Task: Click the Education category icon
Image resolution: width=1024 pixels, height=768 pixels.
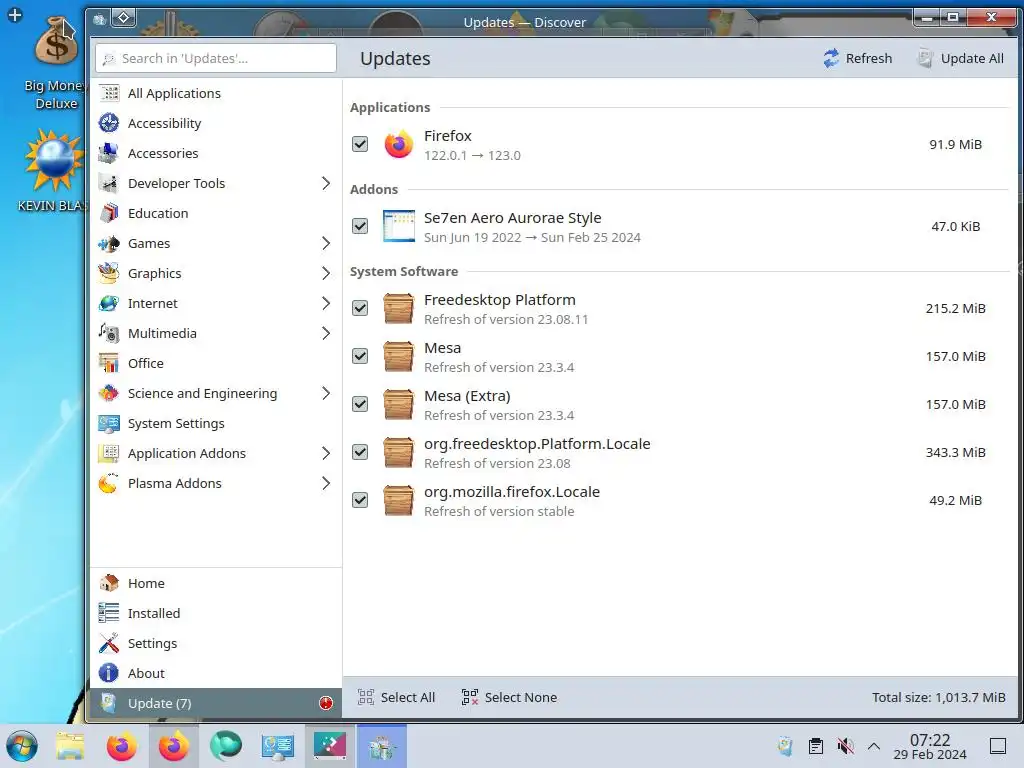Action: coord(108,213)
